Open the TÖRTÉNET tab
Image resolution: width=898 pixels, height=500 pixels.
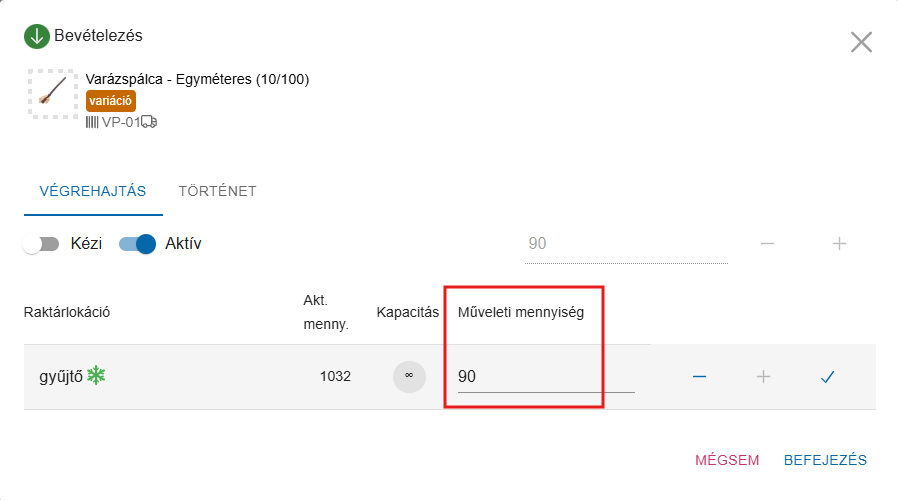pyautogui.click(x=217, y=191)
